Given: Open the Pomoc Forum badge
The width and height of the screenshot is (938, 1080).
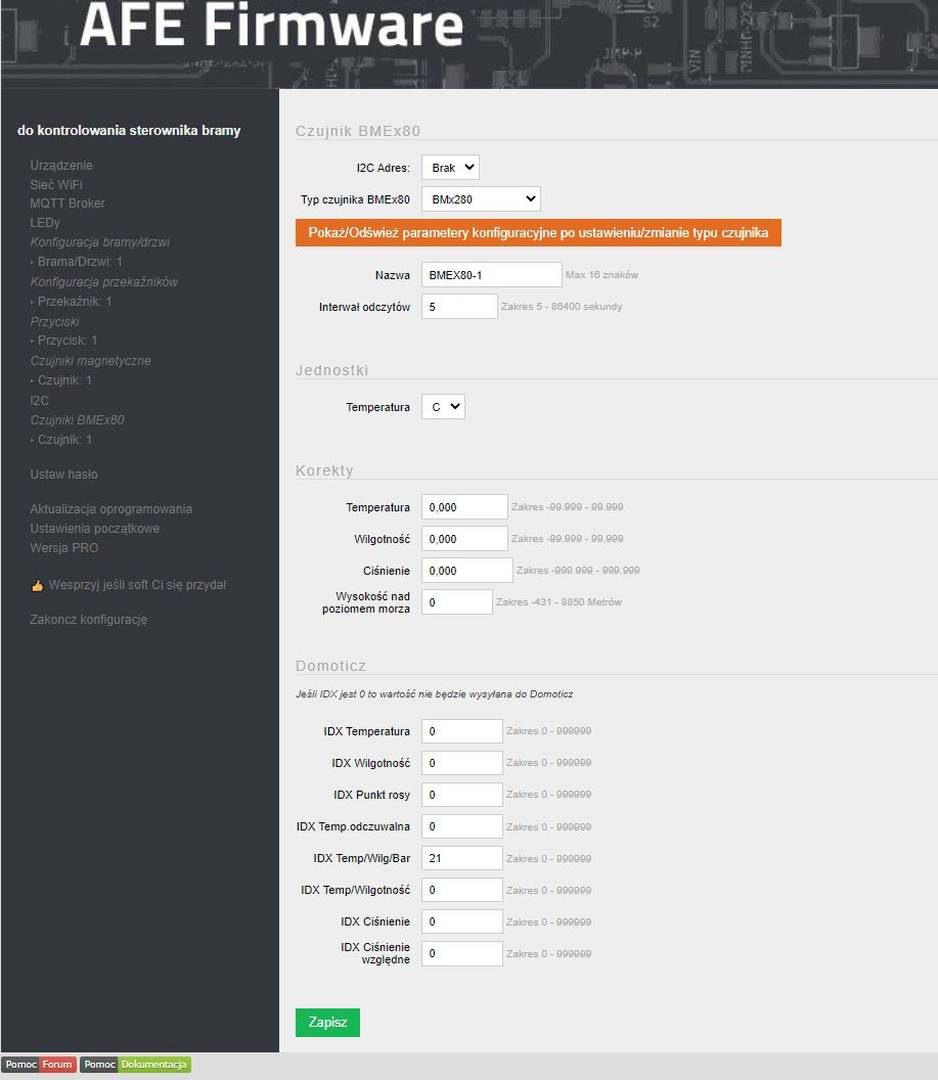Looking at the screenshot, I should (39, 1065).
